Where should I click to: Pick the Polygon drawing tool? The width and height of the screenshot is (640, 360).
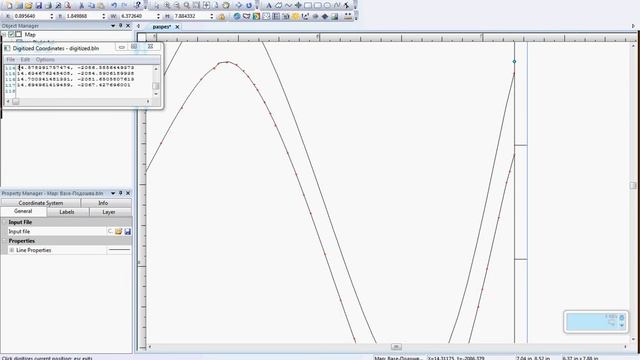tap(278, 5)
